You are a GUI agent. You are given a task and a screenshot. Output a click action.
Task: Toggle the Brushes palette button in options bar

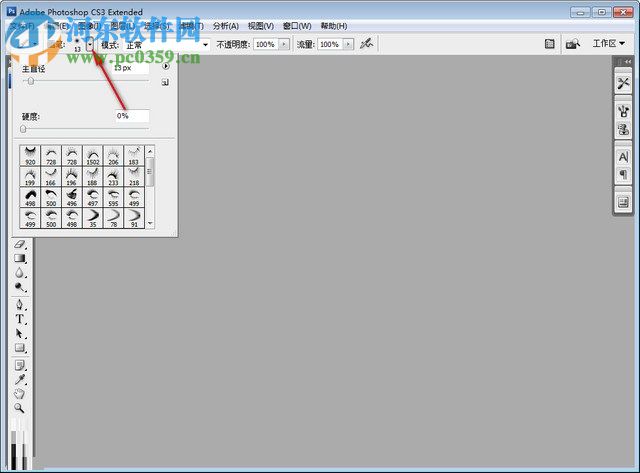point(549,44)
